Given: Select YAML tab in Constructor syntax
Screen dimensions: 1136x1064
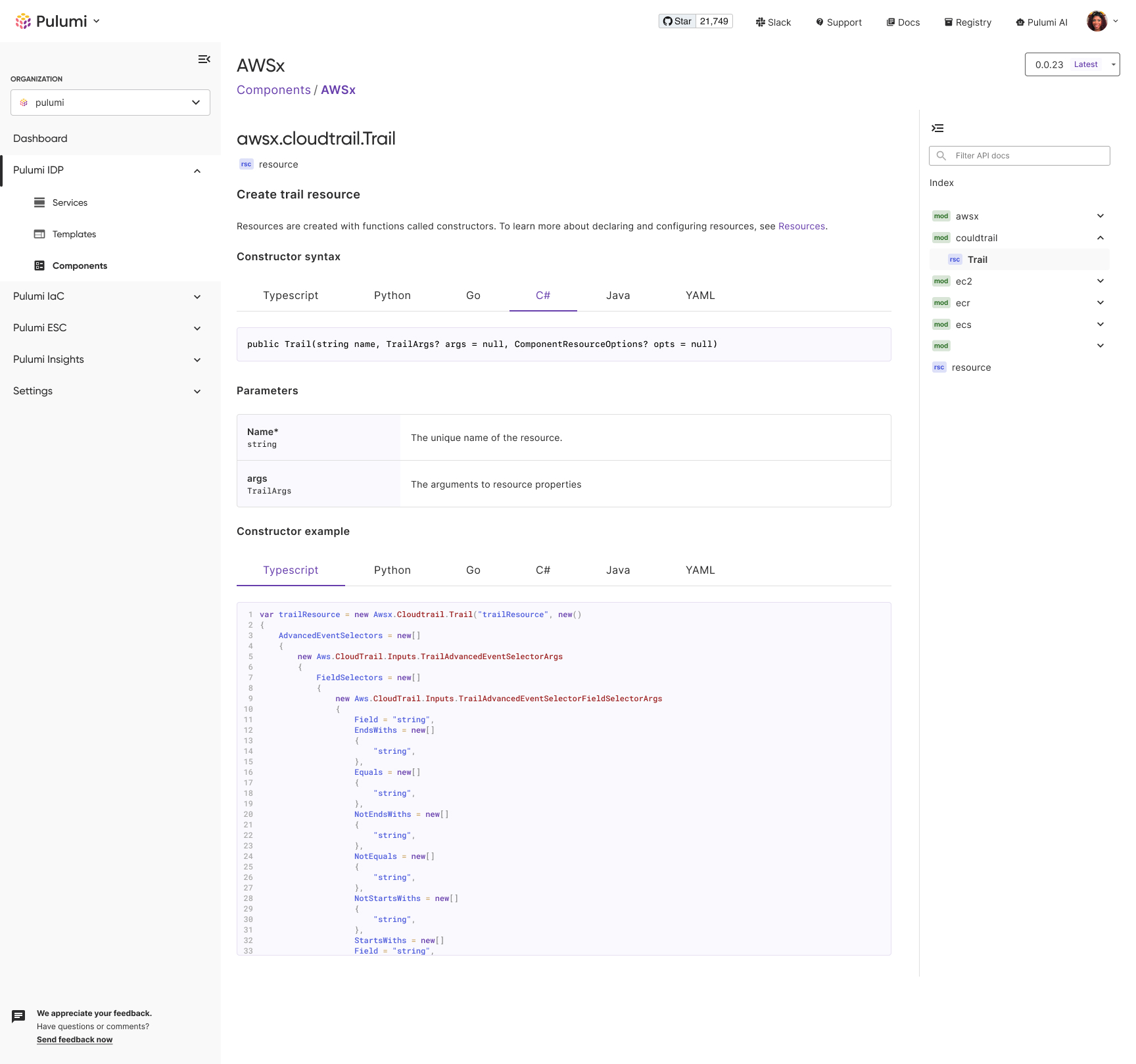Looking at the screenshot, I should coord(700,296).
